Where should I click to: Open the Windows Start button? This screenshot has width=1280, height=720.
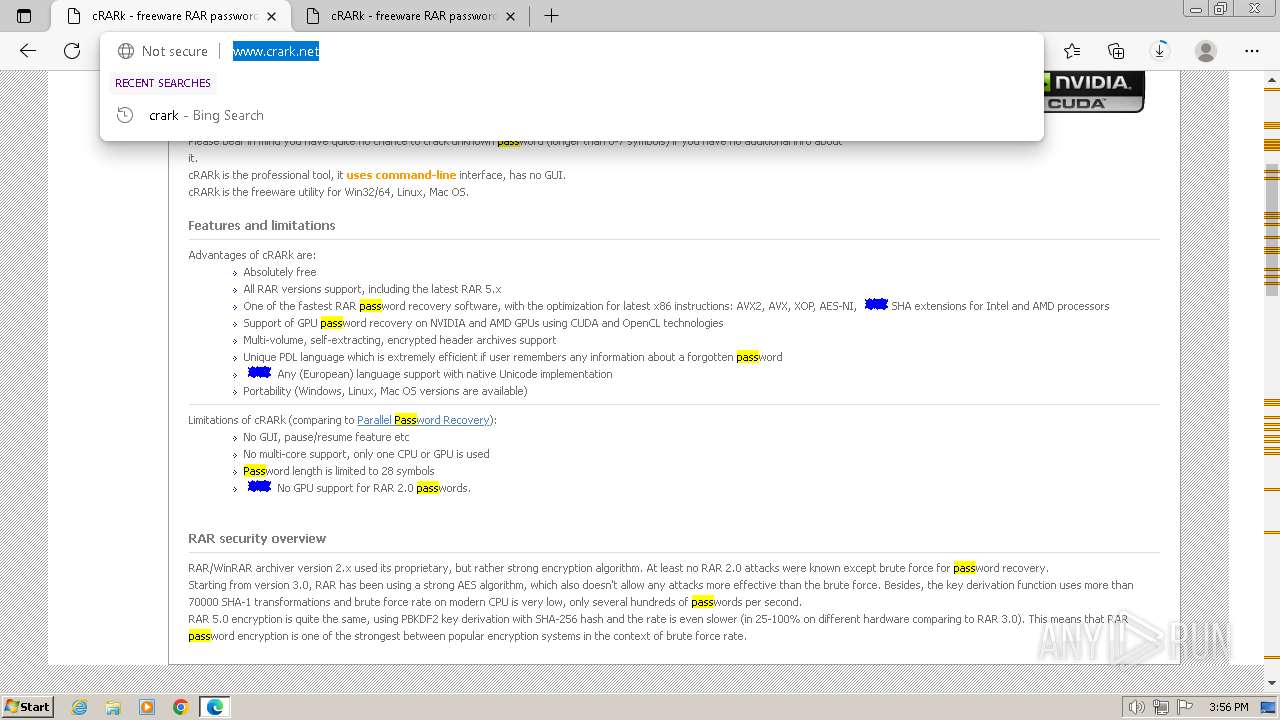[28, 706]
